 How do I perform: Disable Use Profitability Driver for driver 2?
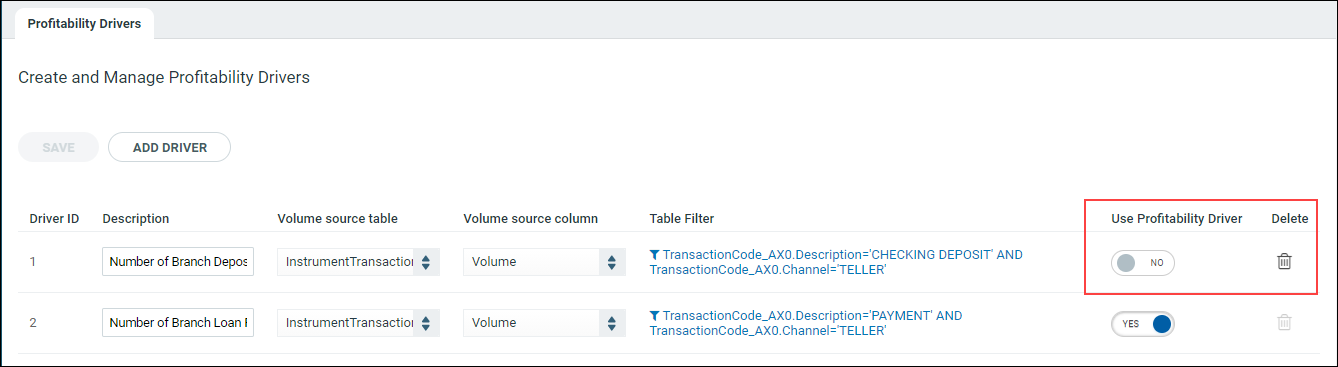tap(1142, 324)
